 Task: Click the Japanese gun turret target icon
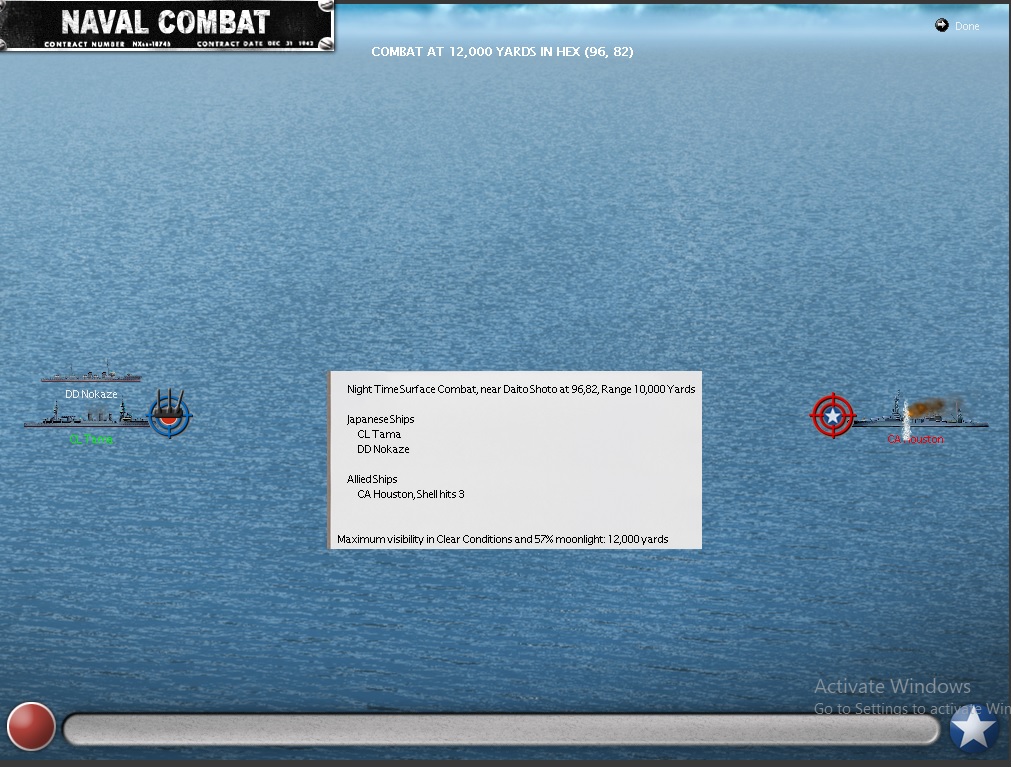(x=170, y=413)
